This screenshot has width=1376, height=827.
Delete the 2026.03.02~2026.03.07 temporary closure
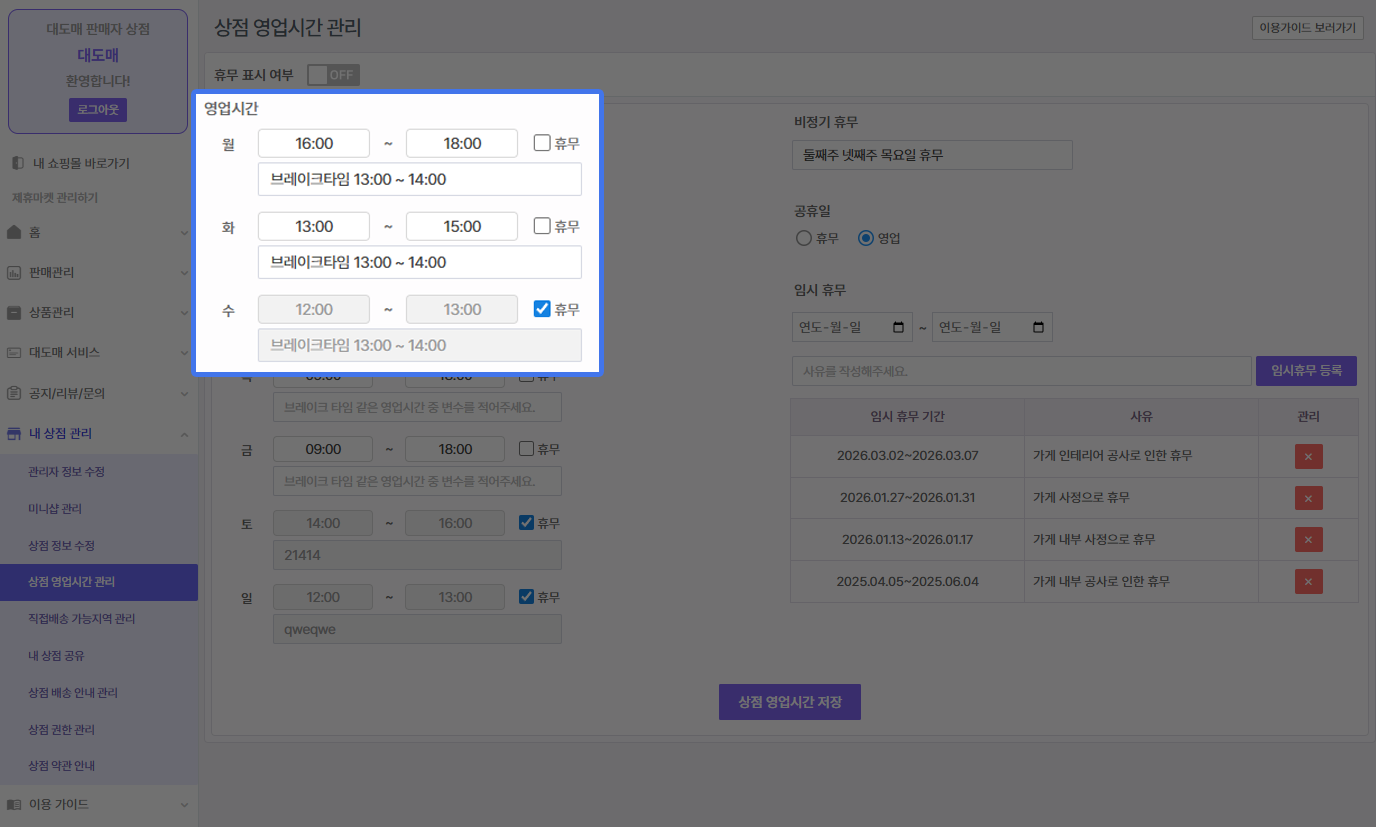(x=1308, y=457)
